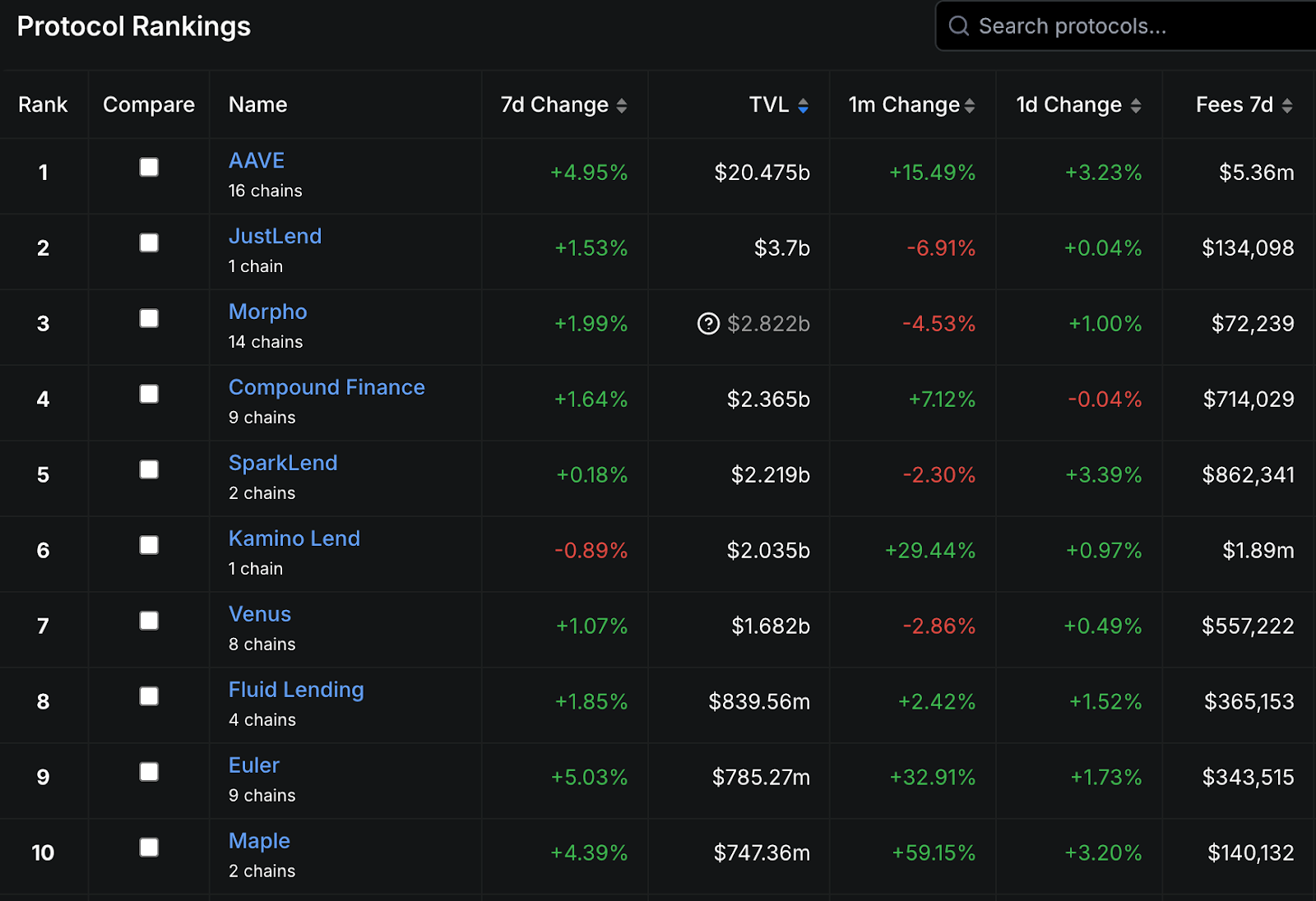The width and height of the screenshot is (1316, 901).
Task: Tick the Euler compare checkbox
Action: click(149, 772)
